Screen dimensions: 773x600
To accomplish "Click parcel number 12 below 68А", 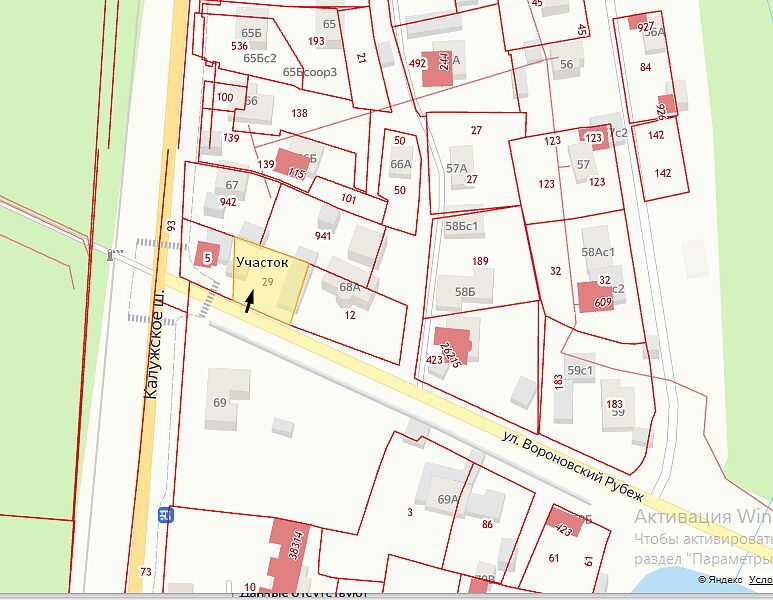I will click(350, 315).
